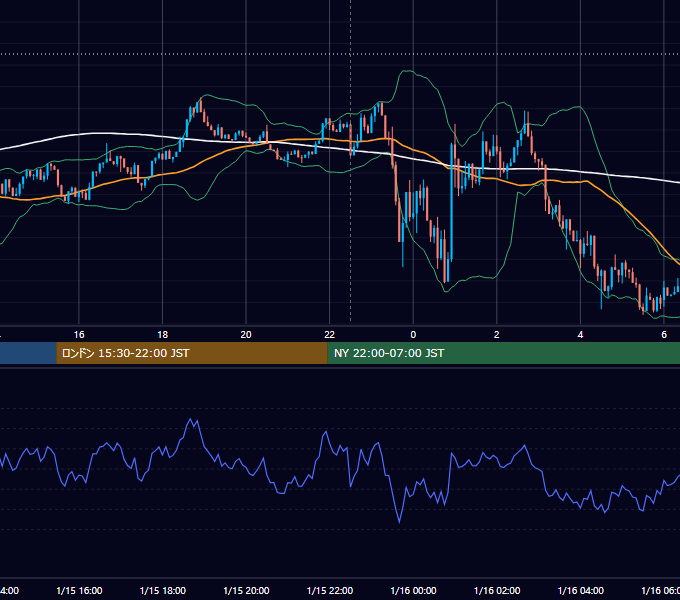Click the 4 hour label on the price chart axis
680x600 pixels.
coord(580,335)
